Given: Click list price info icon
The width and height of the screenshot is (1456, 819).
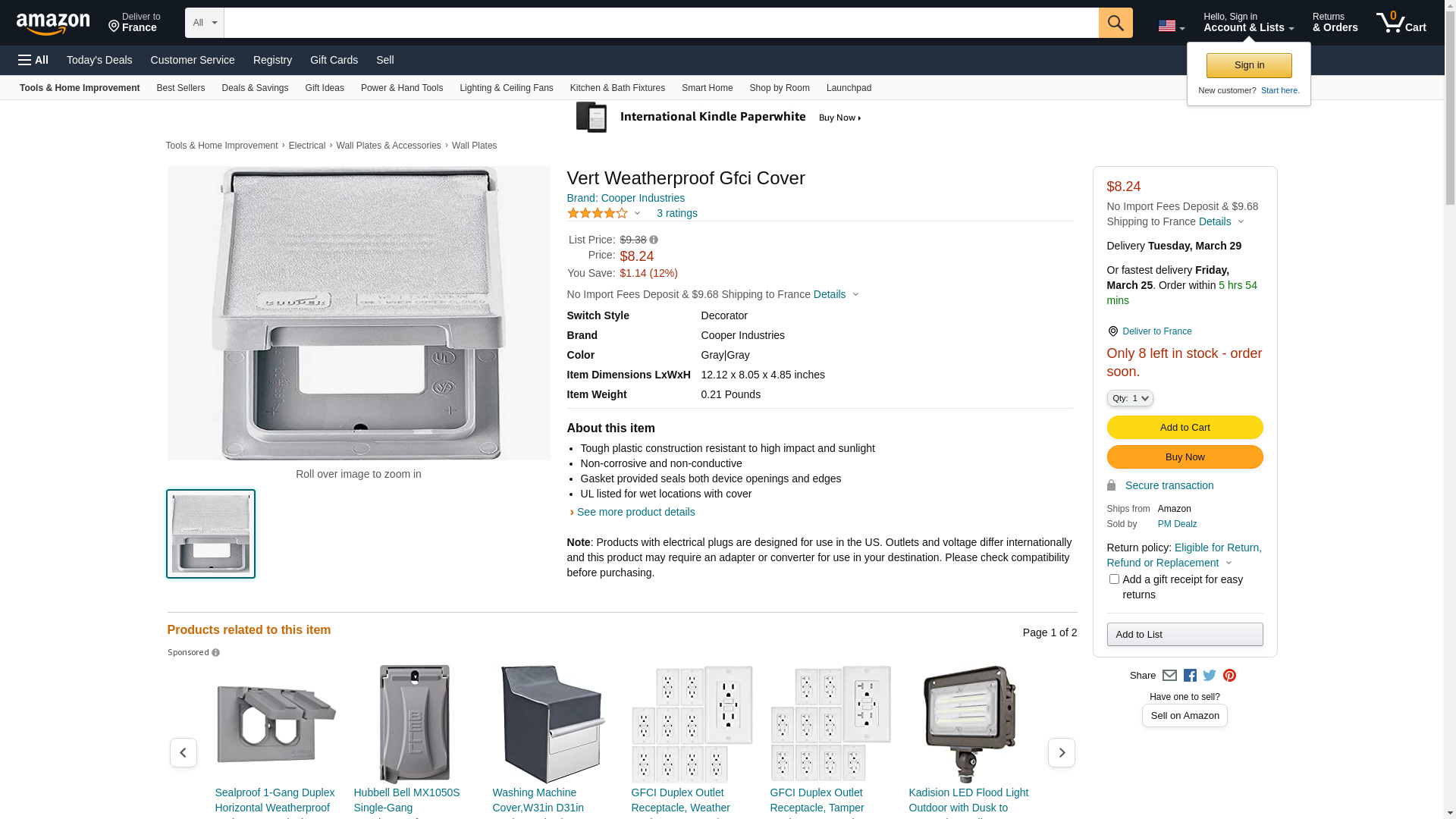Looking at the screenshot, I should [x=654, y=240].
